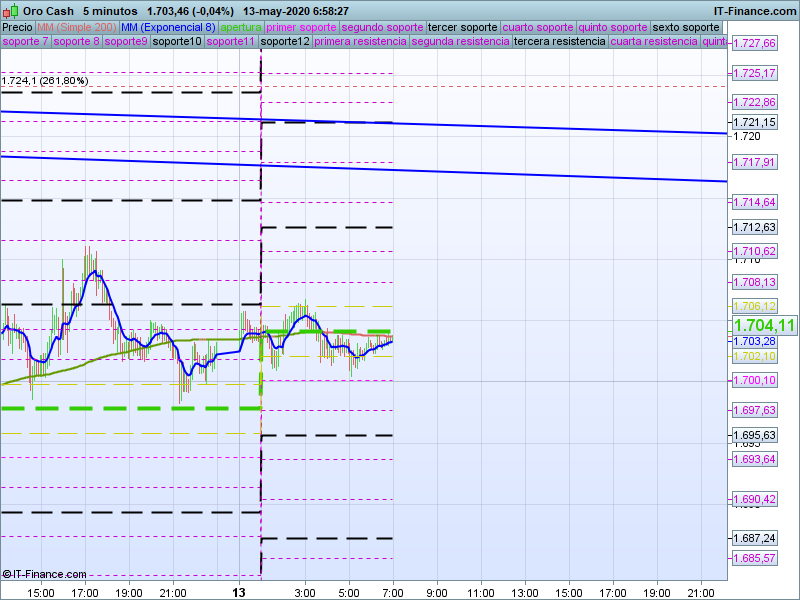Click the 1.727,66 price level tag
Image resolution: width=800 pixels, height=600 pixels.
pos(754,44)
